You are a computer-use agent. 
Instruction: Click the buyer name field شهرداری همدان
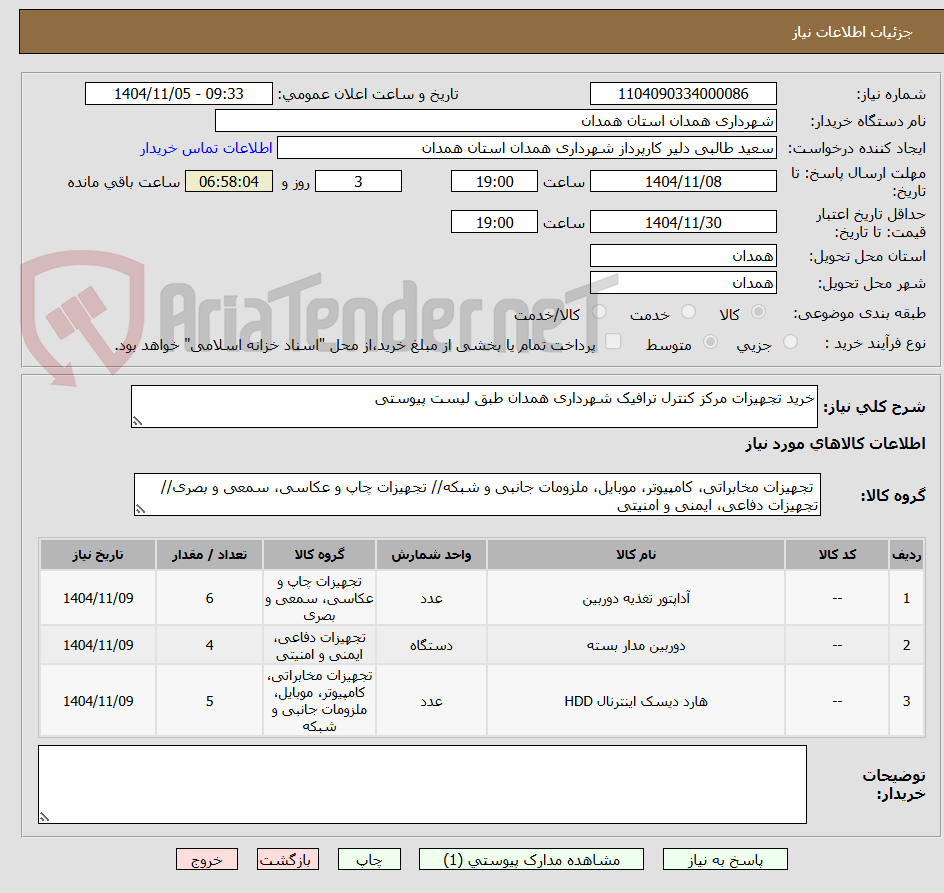[x=495, y=120]
